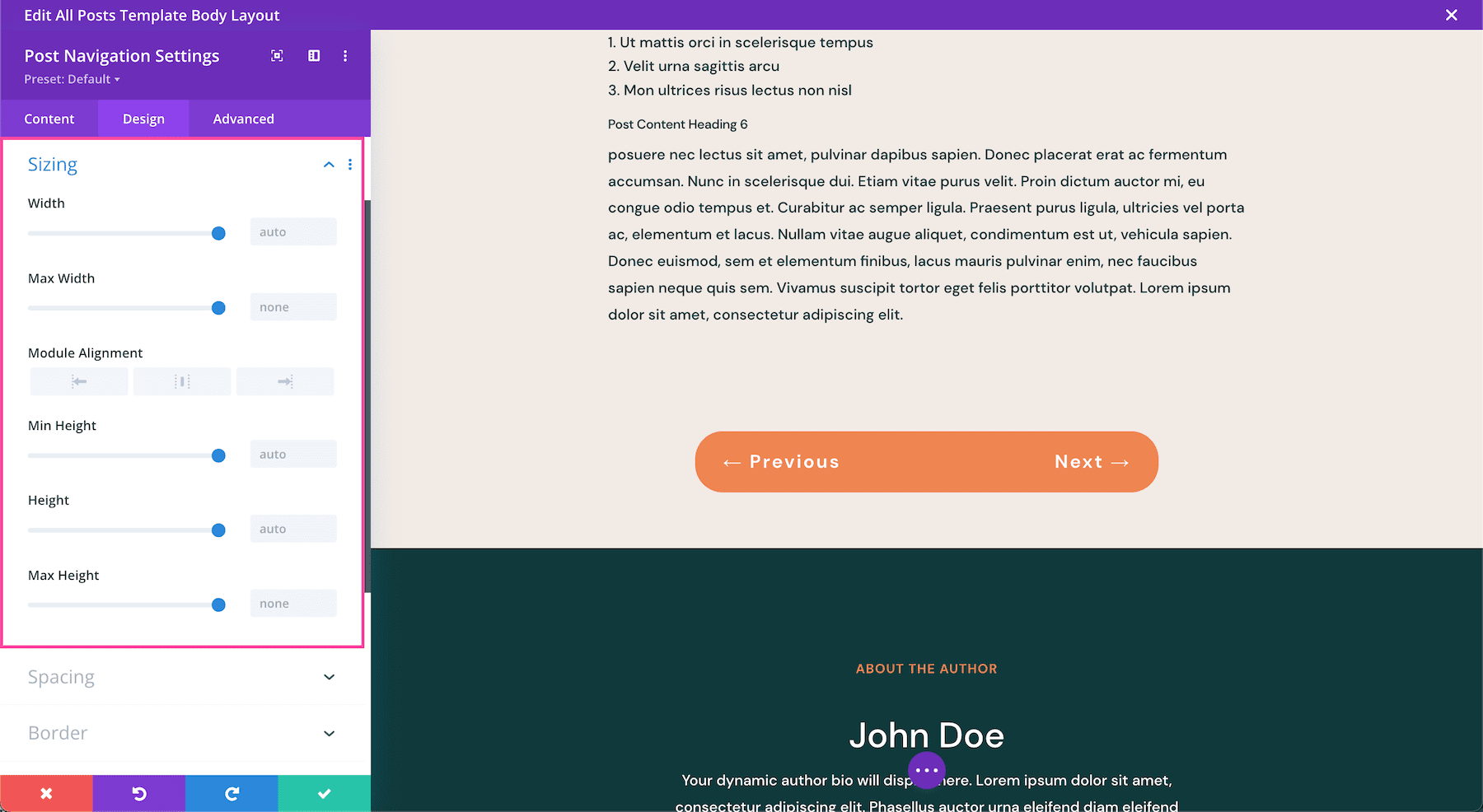Open the Sizing section context menu
This screenshot has width=1483, height=812.
[350, 164]
